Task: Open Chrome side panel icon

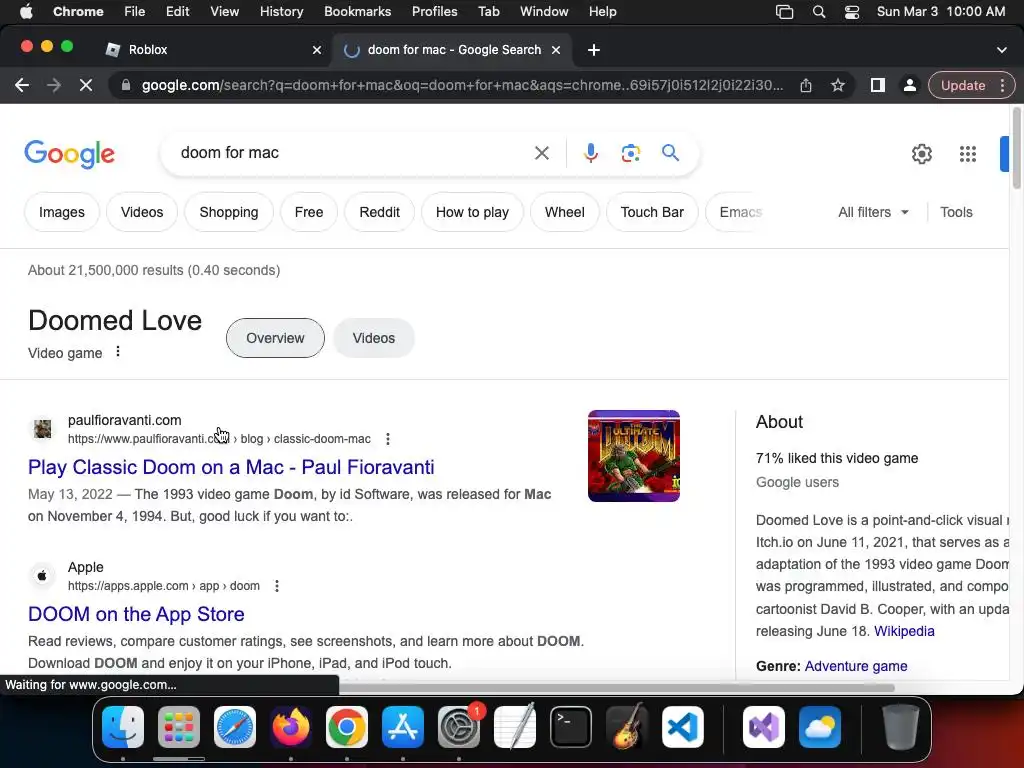Action: tap(878, 85)
